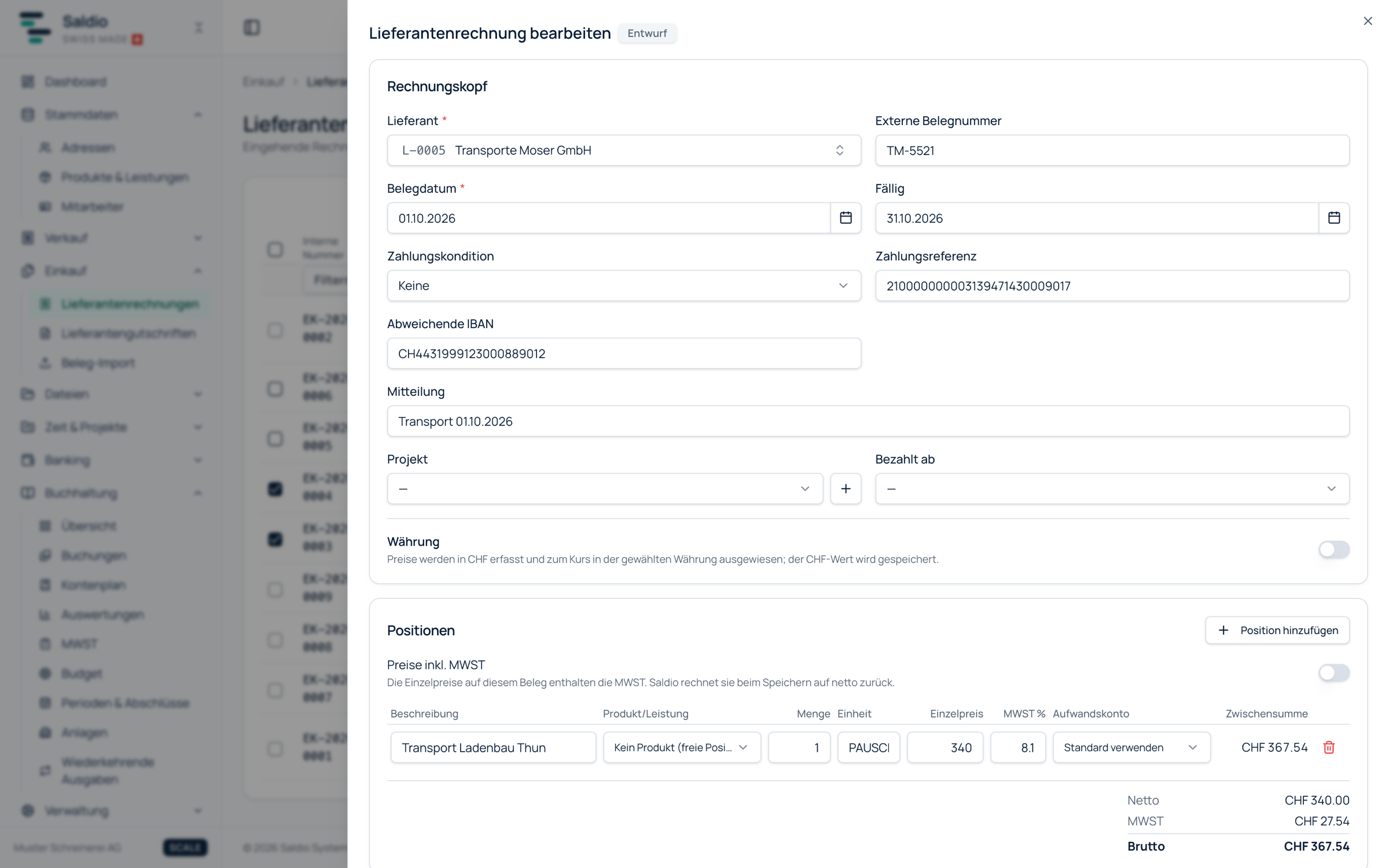This screenshot has width=1389, height=868.
Task: Delete the Transport Ladenbau Thun position
Action: 1329,747
